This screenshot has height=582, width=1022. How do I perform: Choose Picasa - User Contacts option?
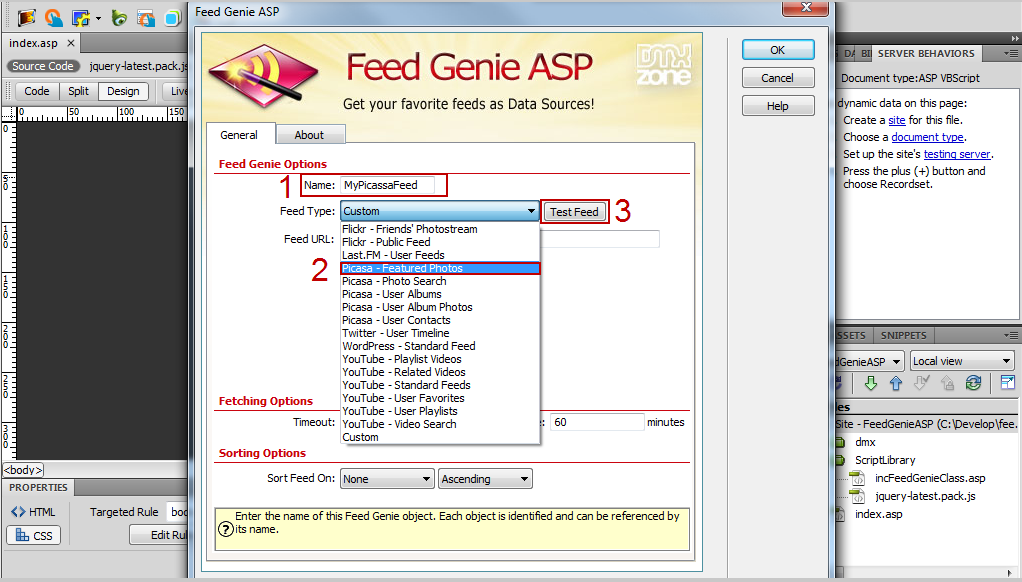(440, 320)
